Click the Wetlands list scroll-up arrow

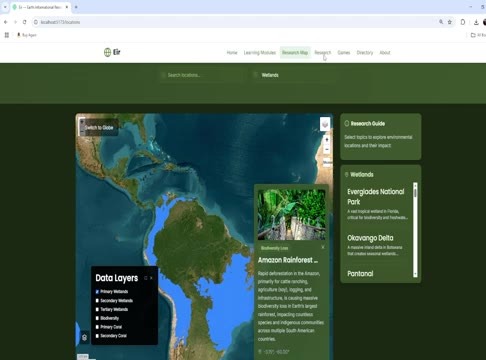click(x=415, y=185)
